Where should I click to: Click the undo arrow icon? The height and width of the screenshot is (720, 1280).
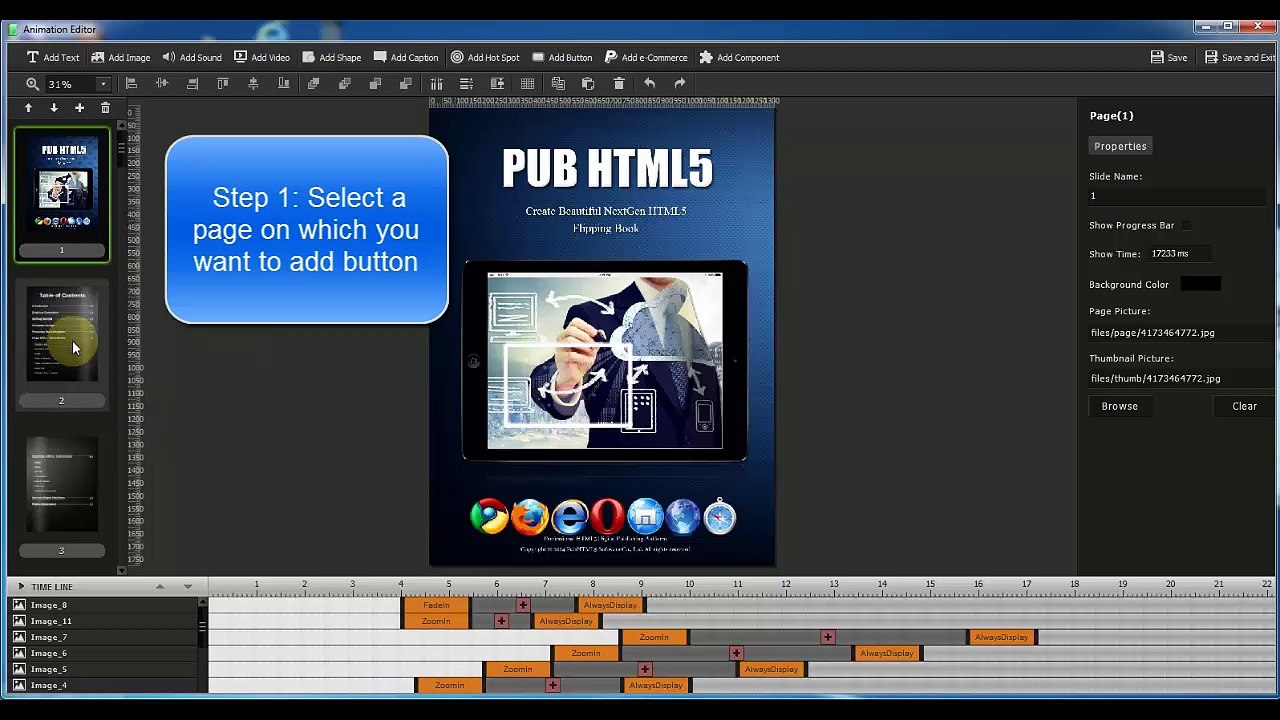pyautogui.click(x=649, y=84)
